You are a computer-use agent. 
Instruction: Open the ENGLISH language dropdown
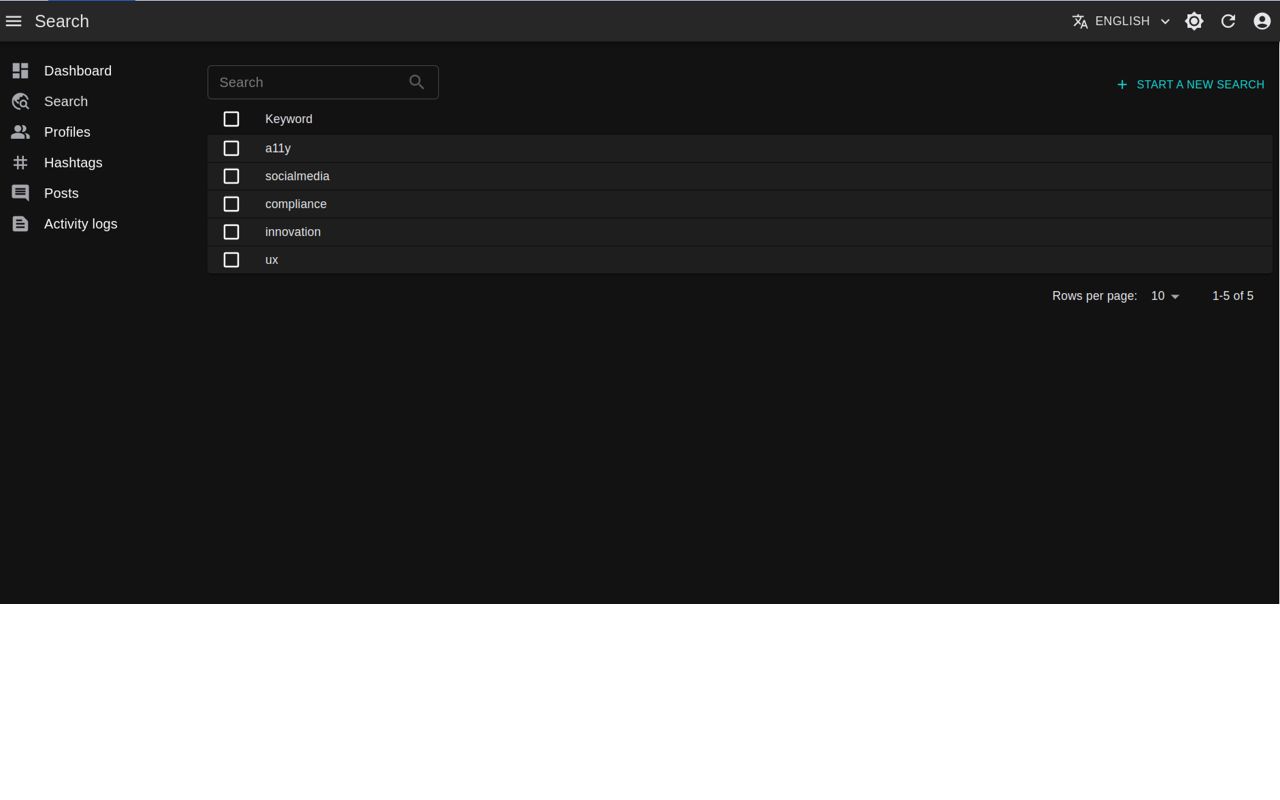point(1120,20)
